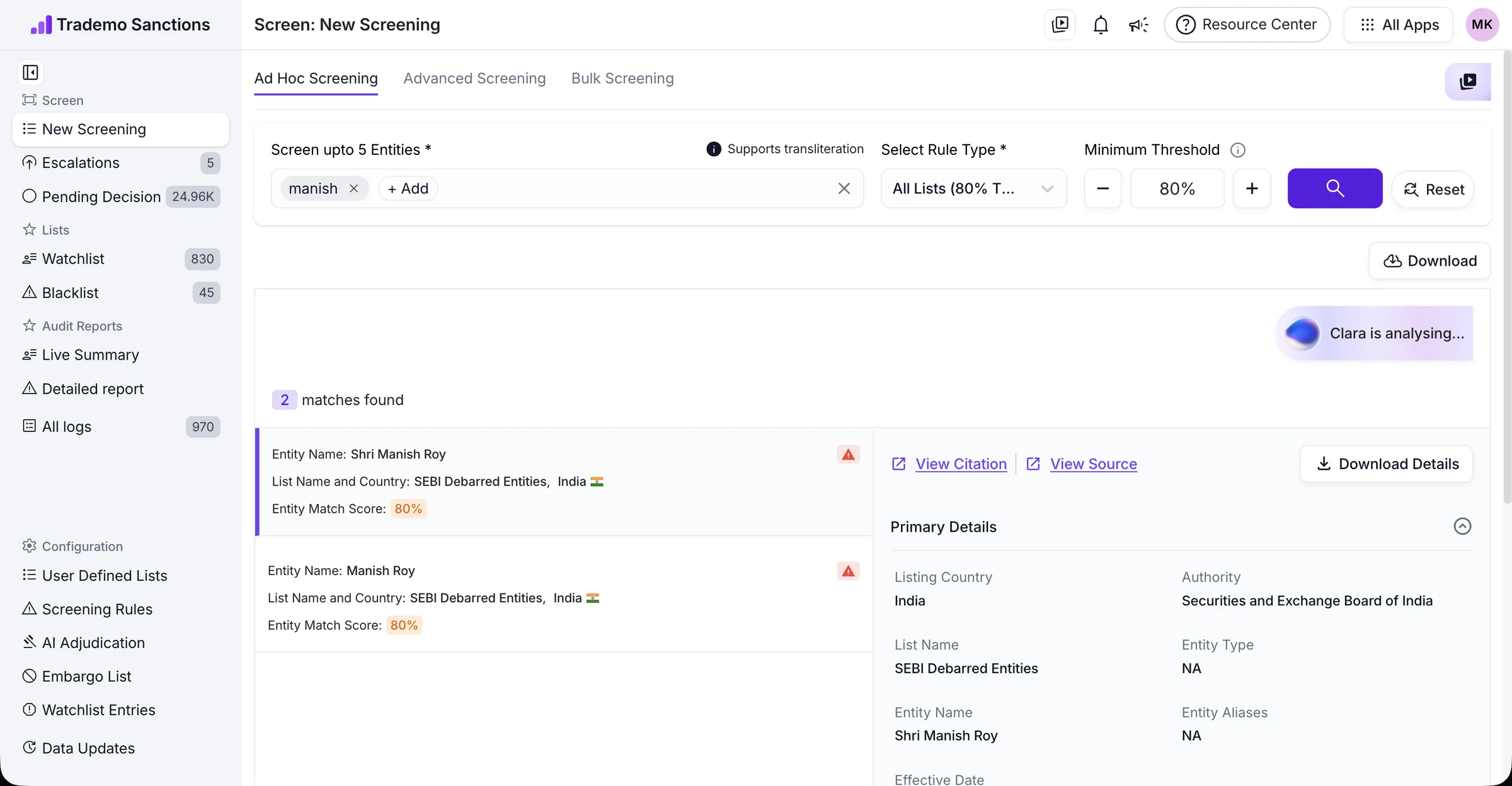
Task: Open the All Apps launcher
Action: 1398,25
